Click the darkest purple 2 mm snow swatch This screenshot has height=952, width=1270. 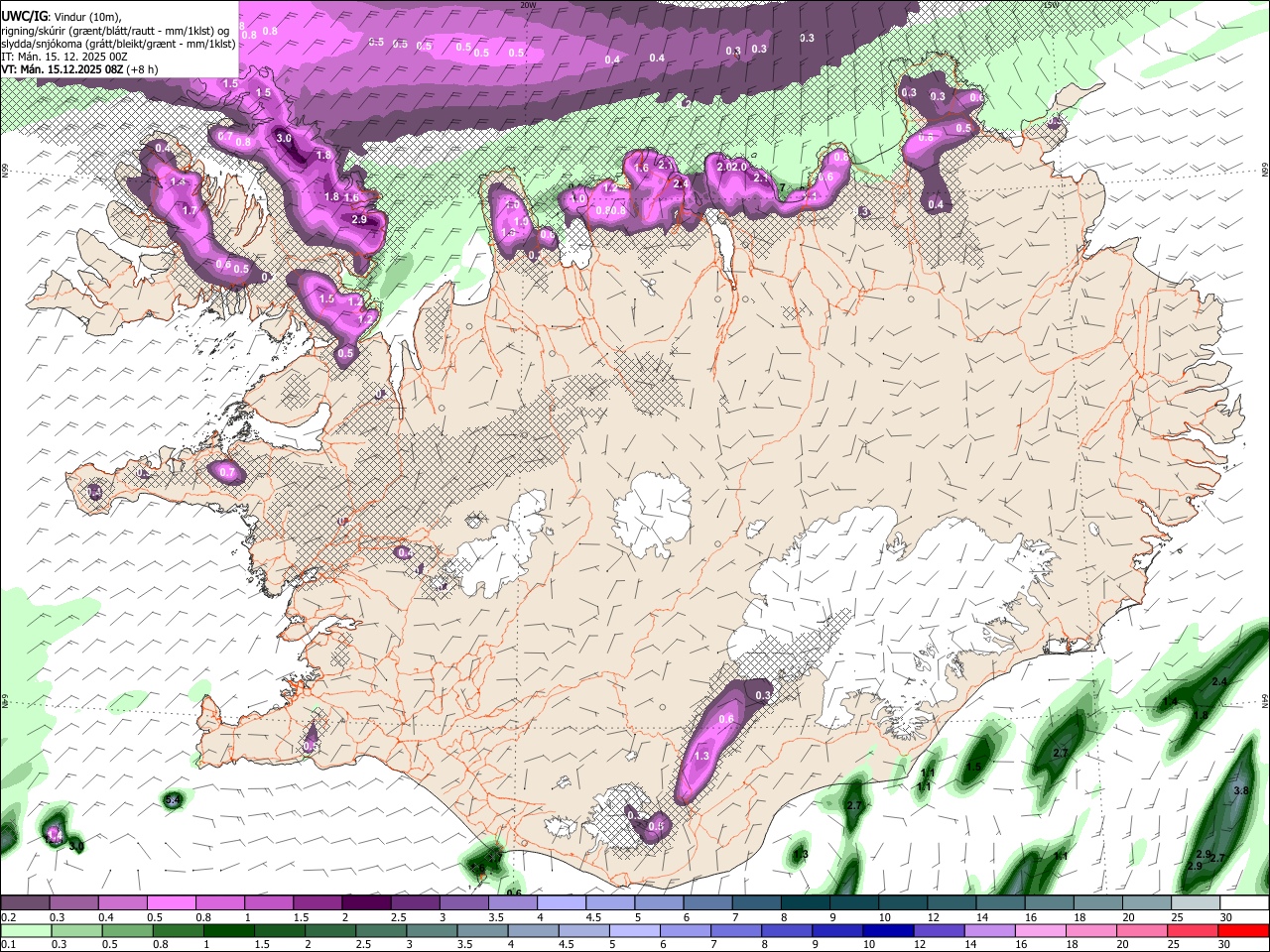coord(366,903)
